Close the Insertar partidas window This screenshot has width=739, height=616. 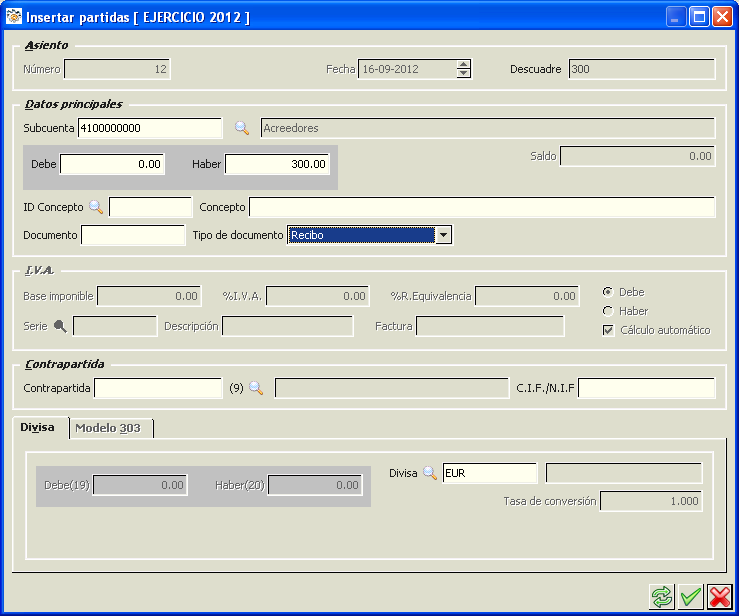coord(723,17)
